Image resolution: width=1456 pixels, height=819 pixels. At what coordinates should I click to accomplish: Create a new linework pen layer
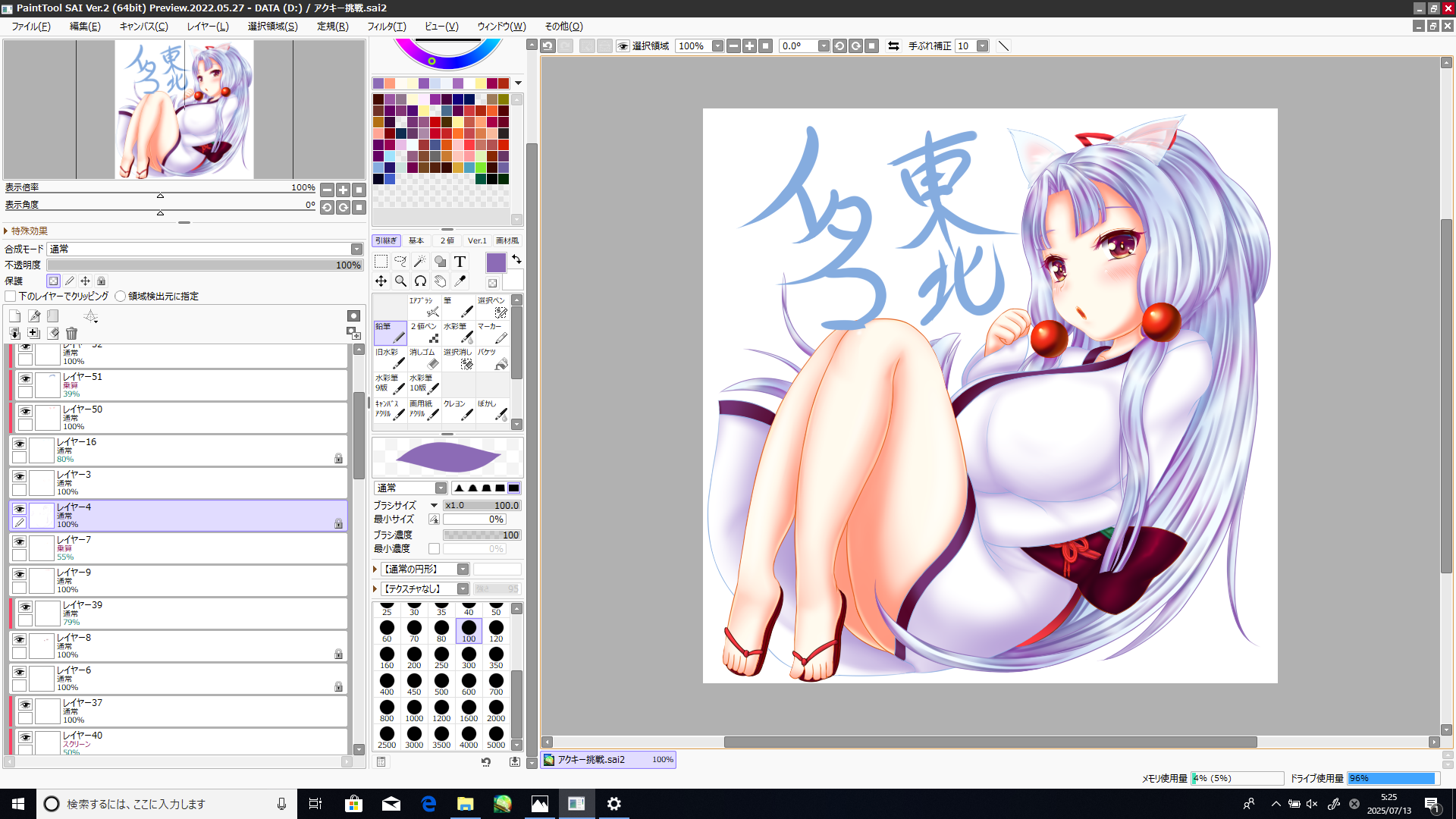coord(34,316)
